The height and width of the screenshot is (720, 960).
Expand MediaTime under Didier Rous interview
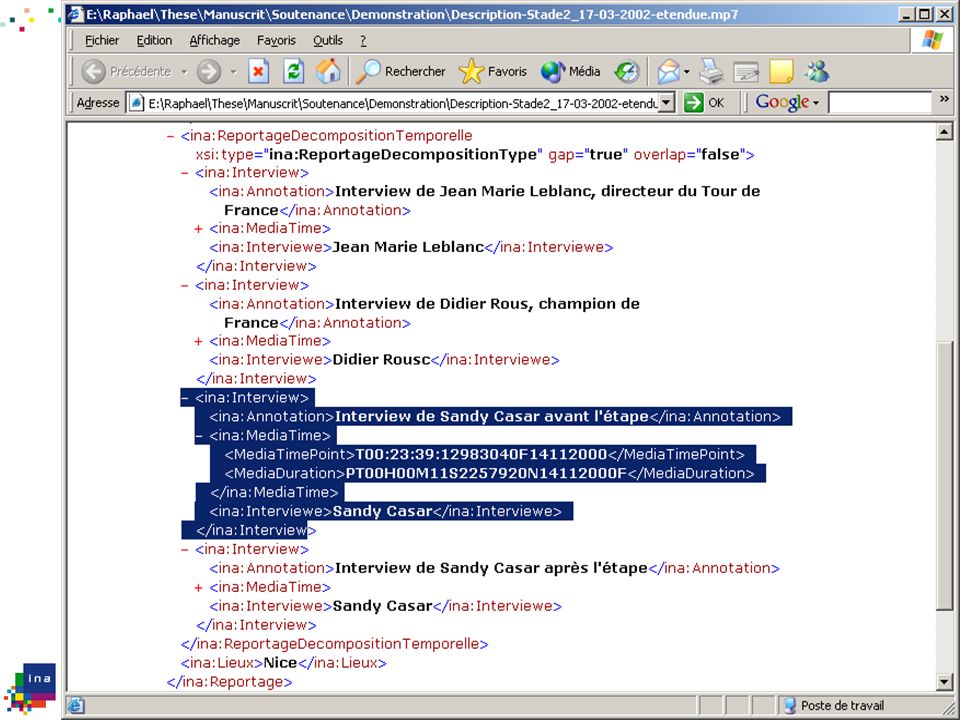198,342
